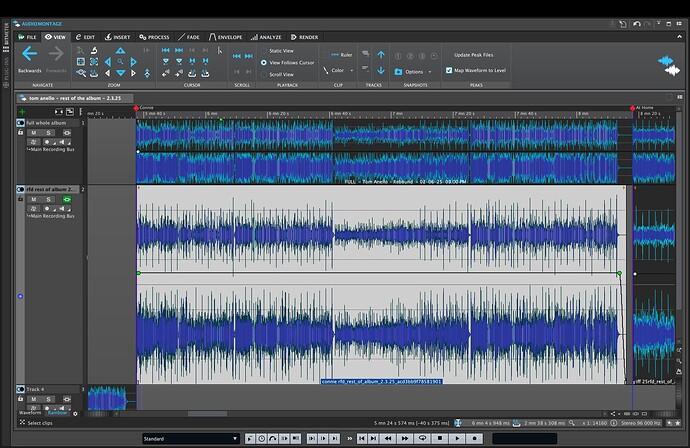Click scroll-to-start icon in Scroll group
690x448 pixels.
point(237,56)
